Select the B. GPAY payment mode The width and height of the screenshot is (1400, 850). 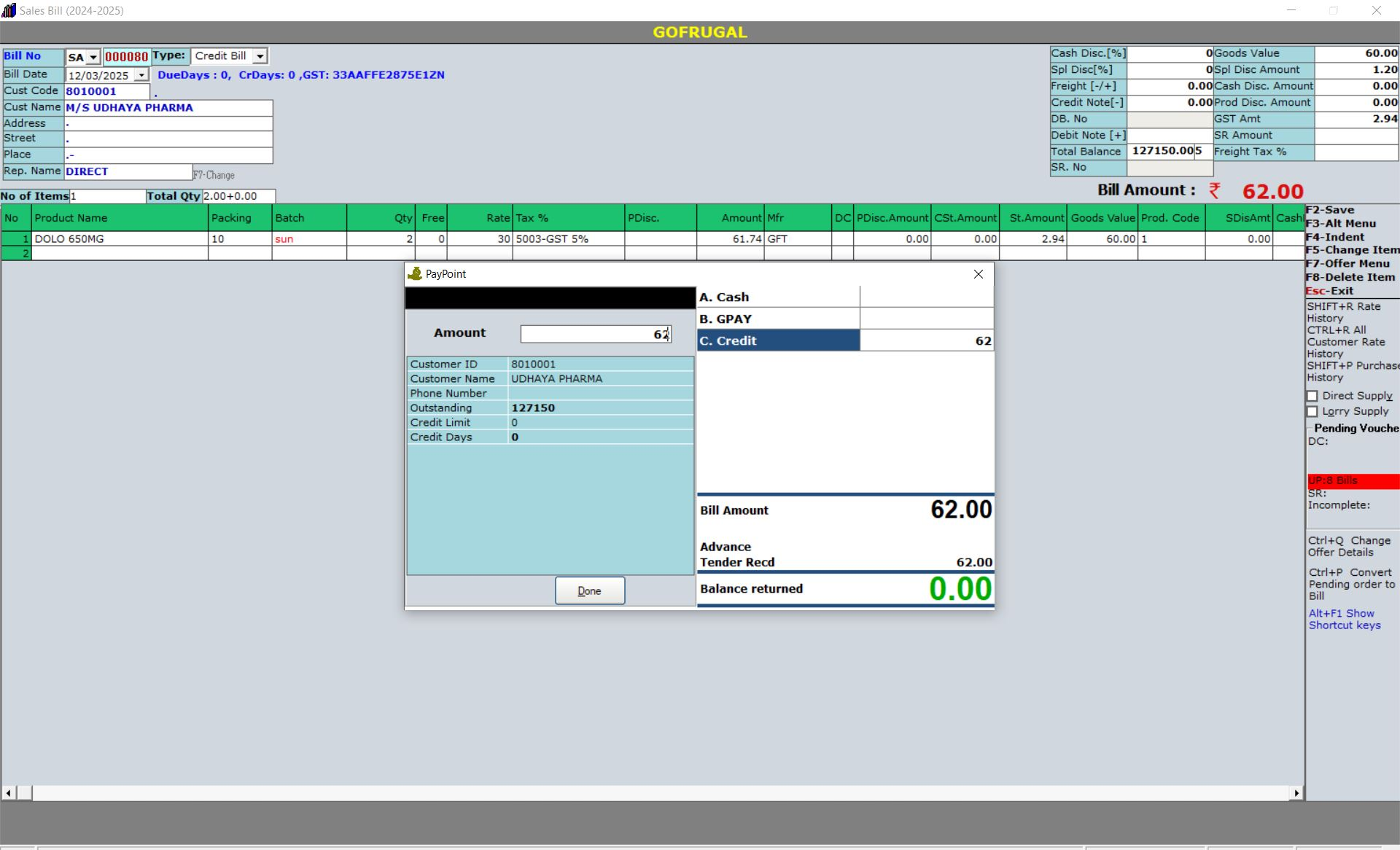point(778,319)
